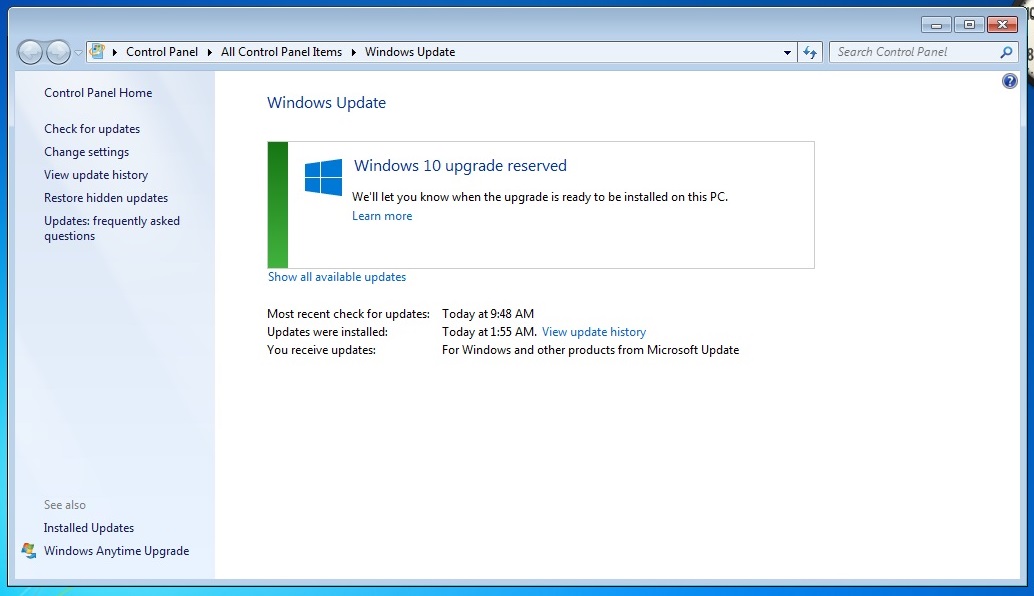
Task: Expand arrow after Control Panel breadcrumb
Action: tap(210, 52)
